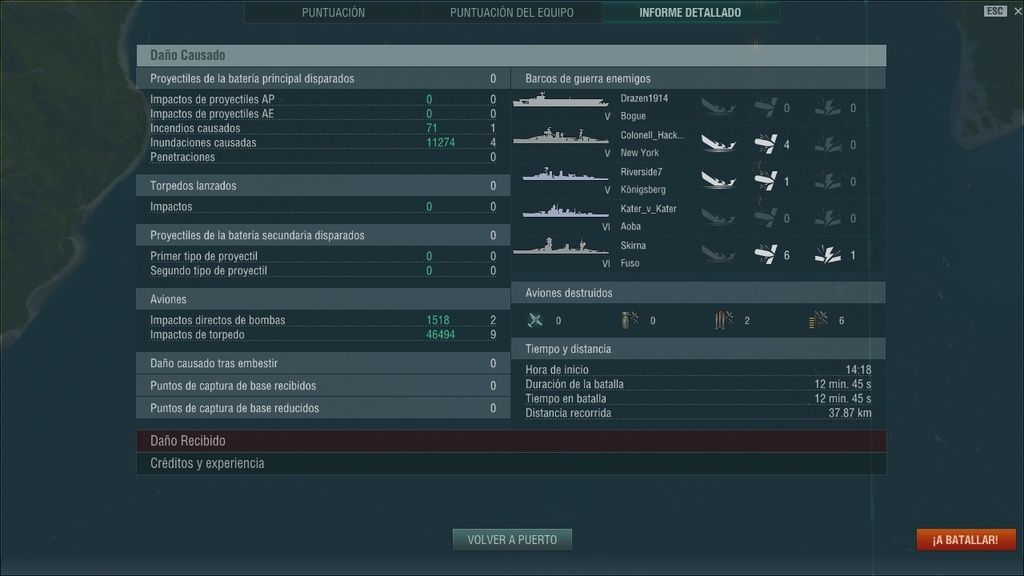Screen dimensions: 1024x576
Task: Click the bomb canister icon in Aviones destruidos
Action: tap(627, 320)
